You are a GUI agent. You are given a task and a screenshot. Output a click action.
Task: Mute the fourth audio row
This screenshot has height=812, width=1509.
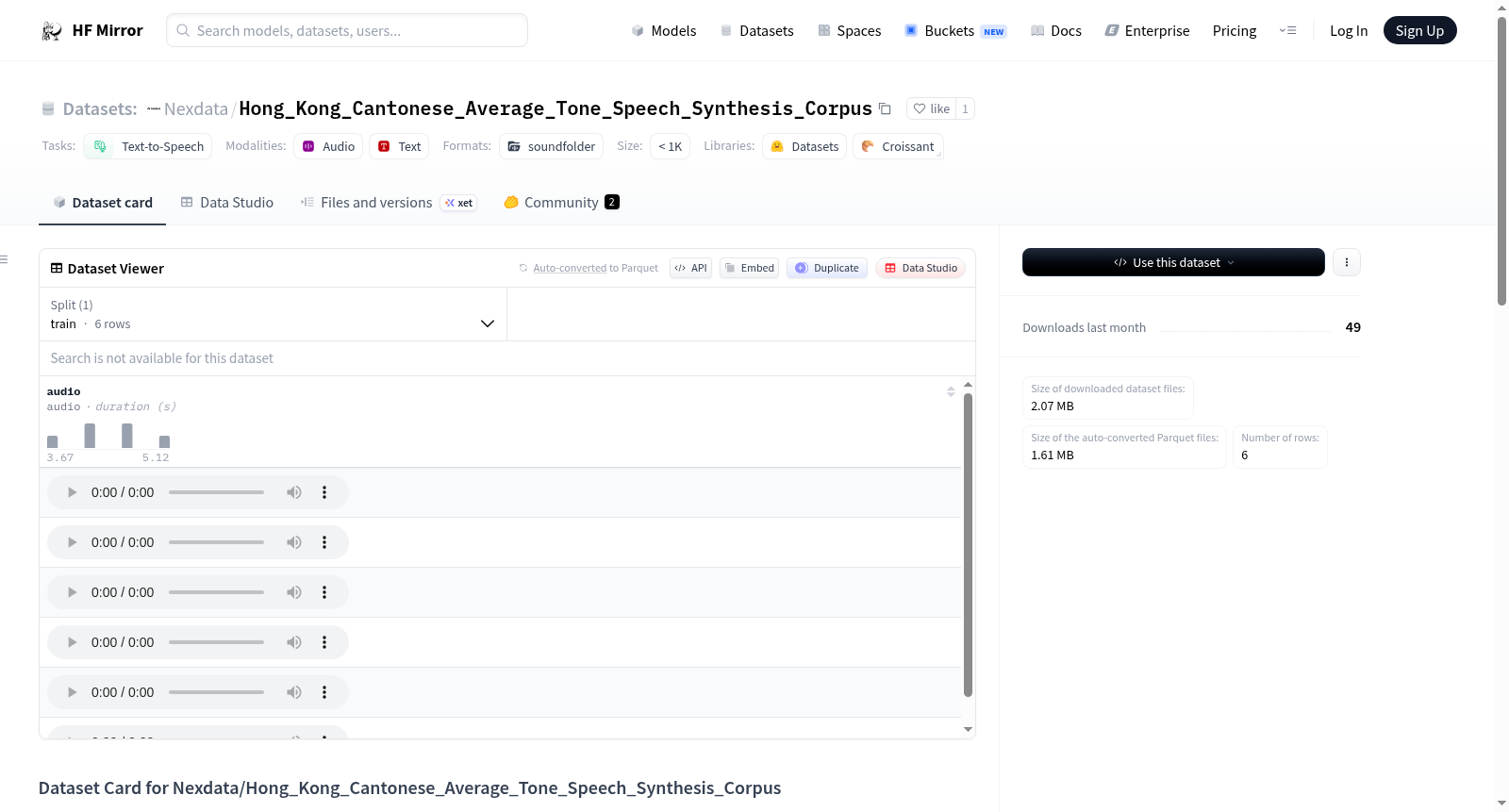click(x=294, y=642)
